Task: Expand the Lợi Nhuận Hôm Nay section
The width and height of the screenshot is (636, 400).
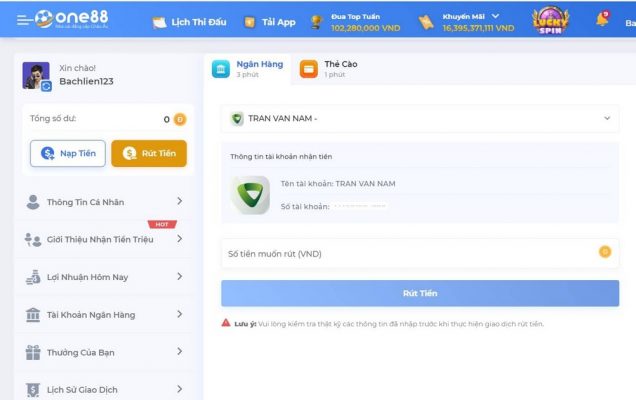Action: pos(104,277)
